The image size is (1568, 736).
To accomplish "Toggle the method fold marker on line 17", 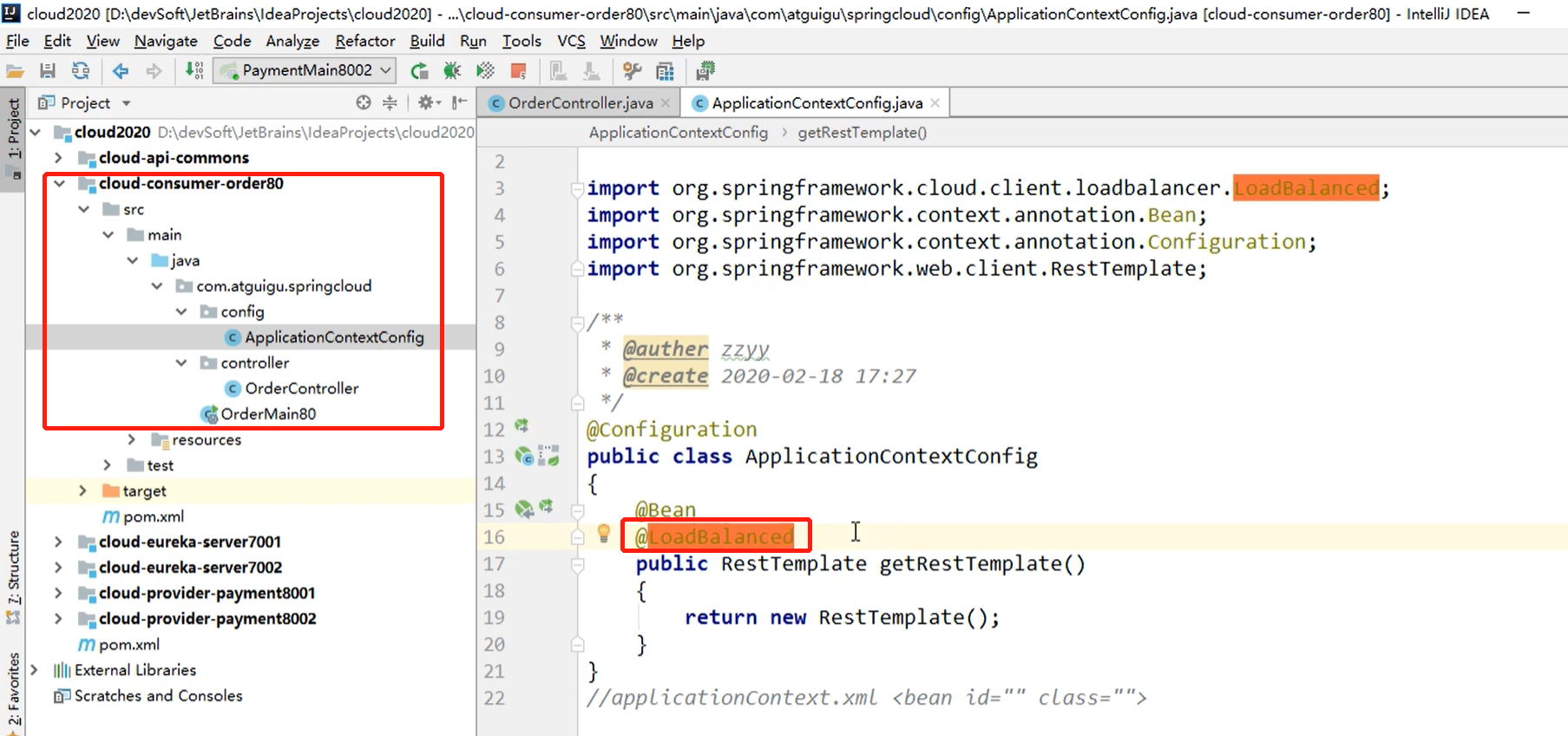I will click(x=577, y=564).
